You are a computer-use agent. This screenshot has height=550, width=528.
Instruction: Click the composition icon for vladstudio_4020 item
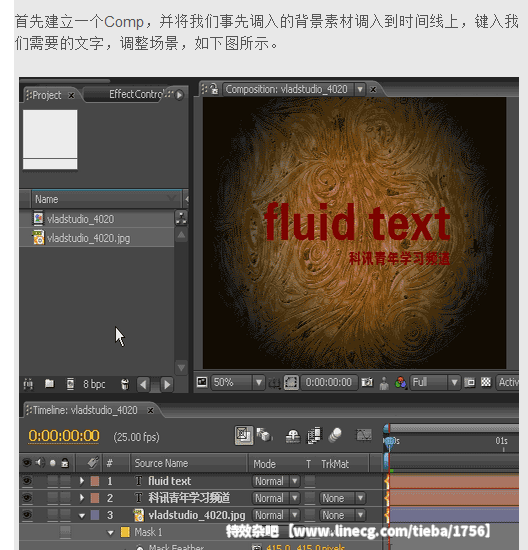click(x=38, y=218)
